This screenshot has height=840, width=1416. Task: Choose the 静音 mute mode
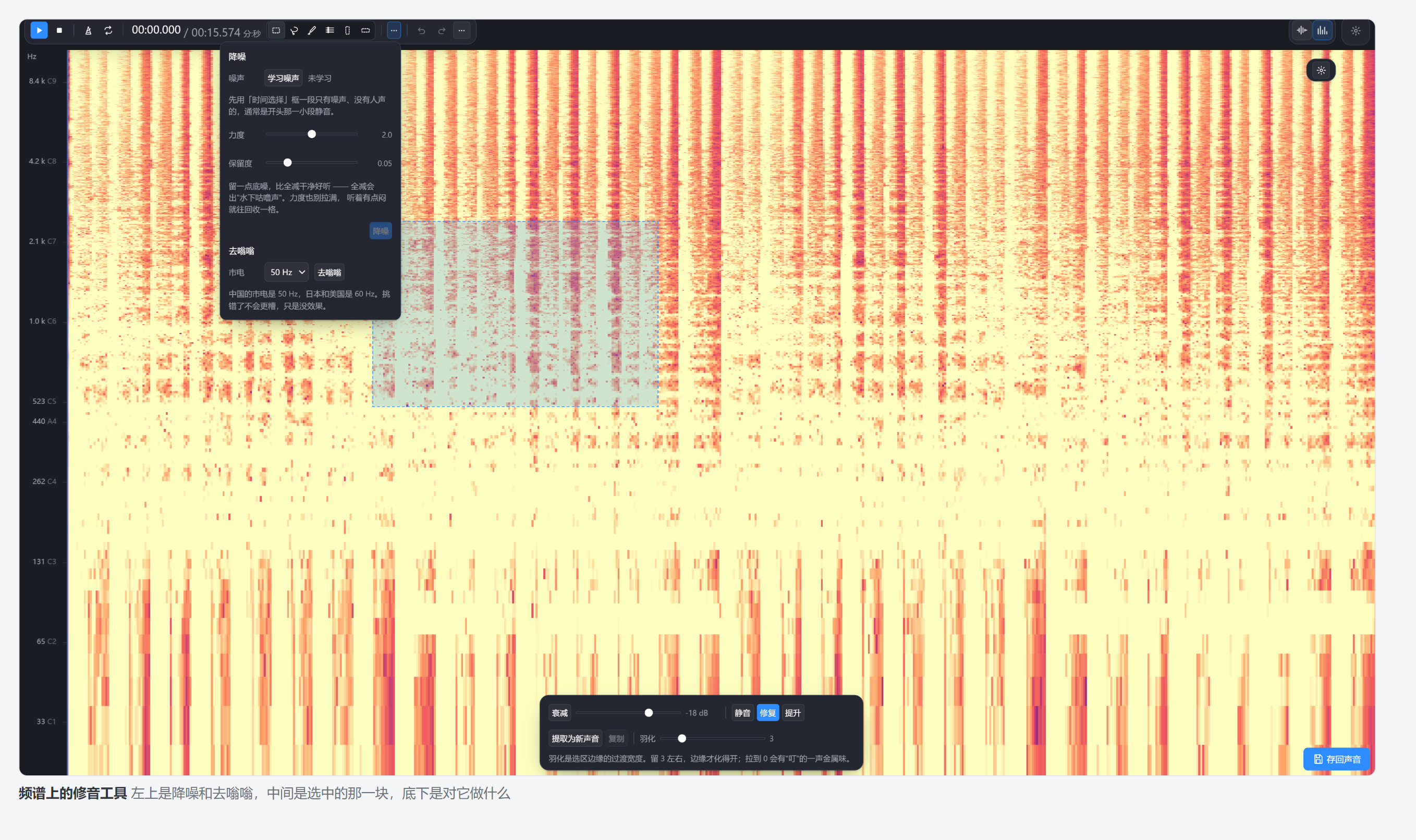[742, 713]
